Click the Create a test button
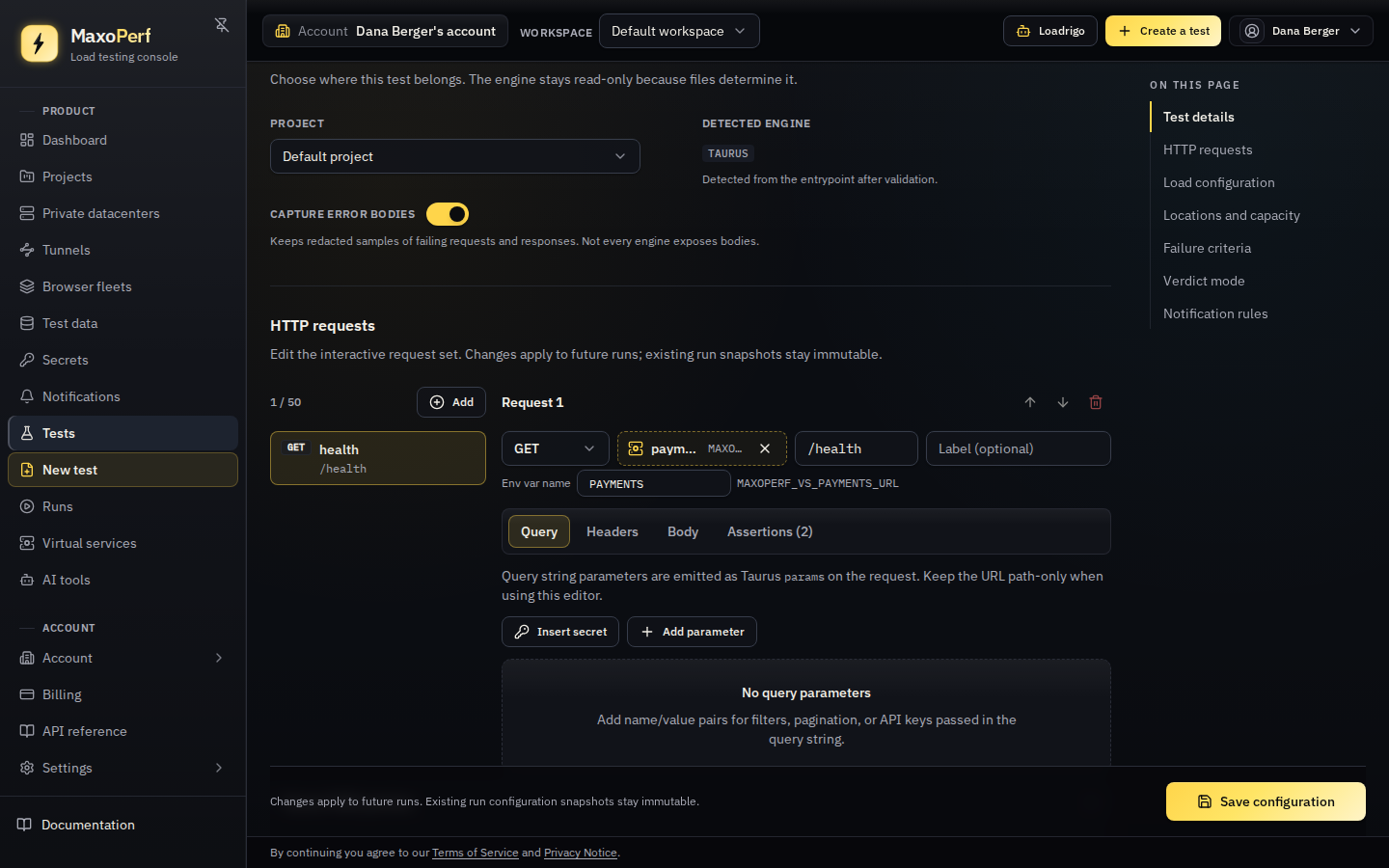Image resolution: width=1389 pixels, height=868 pixels. click(1163, 31)
